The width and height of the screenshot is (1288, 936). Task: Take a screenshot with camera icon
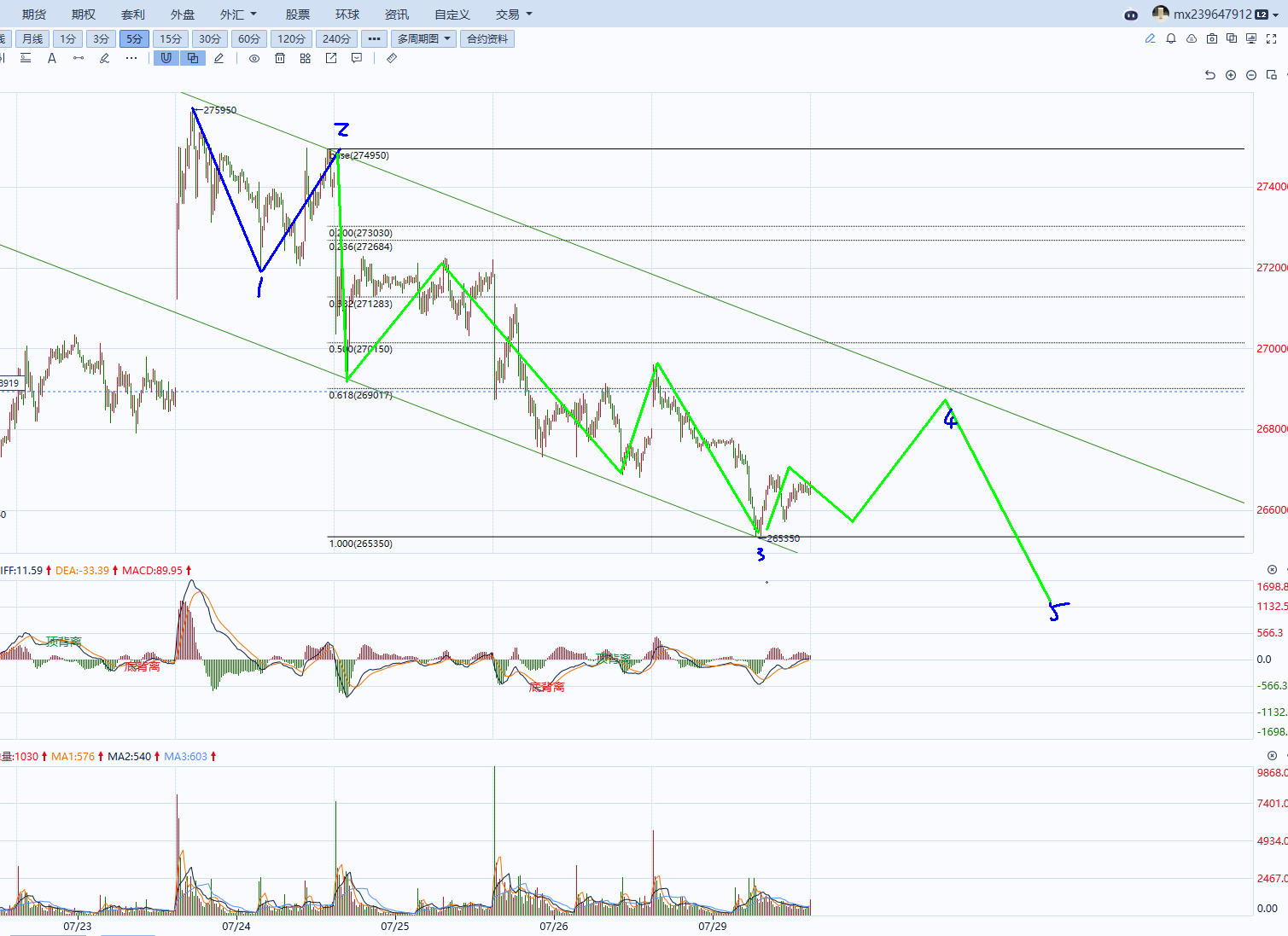pyautogui.click(x=1212, y=38)
